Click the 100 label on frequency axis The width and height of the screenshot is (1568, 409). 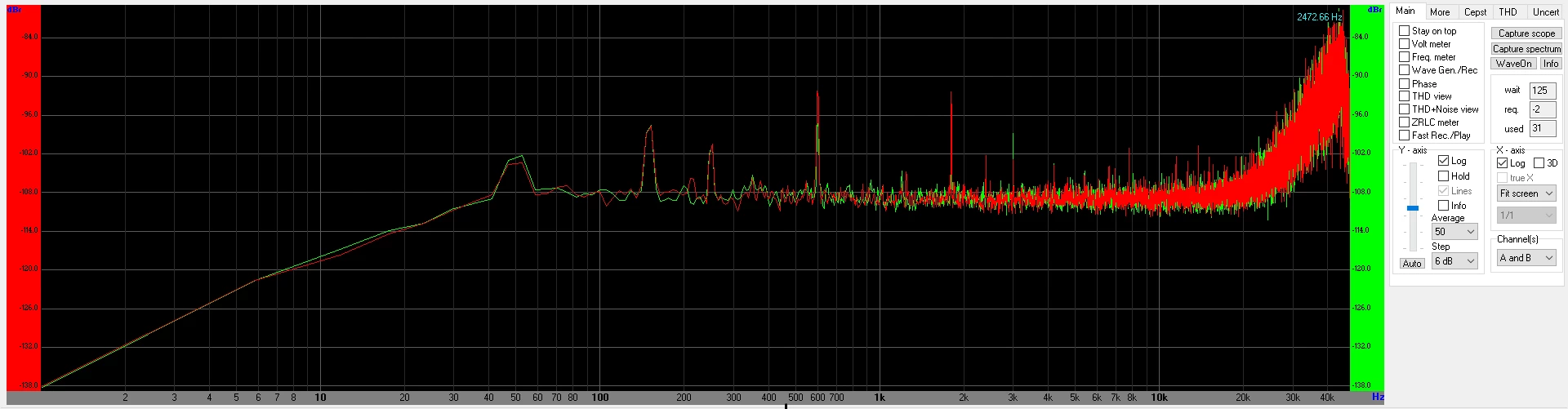[x=600, y=398]
